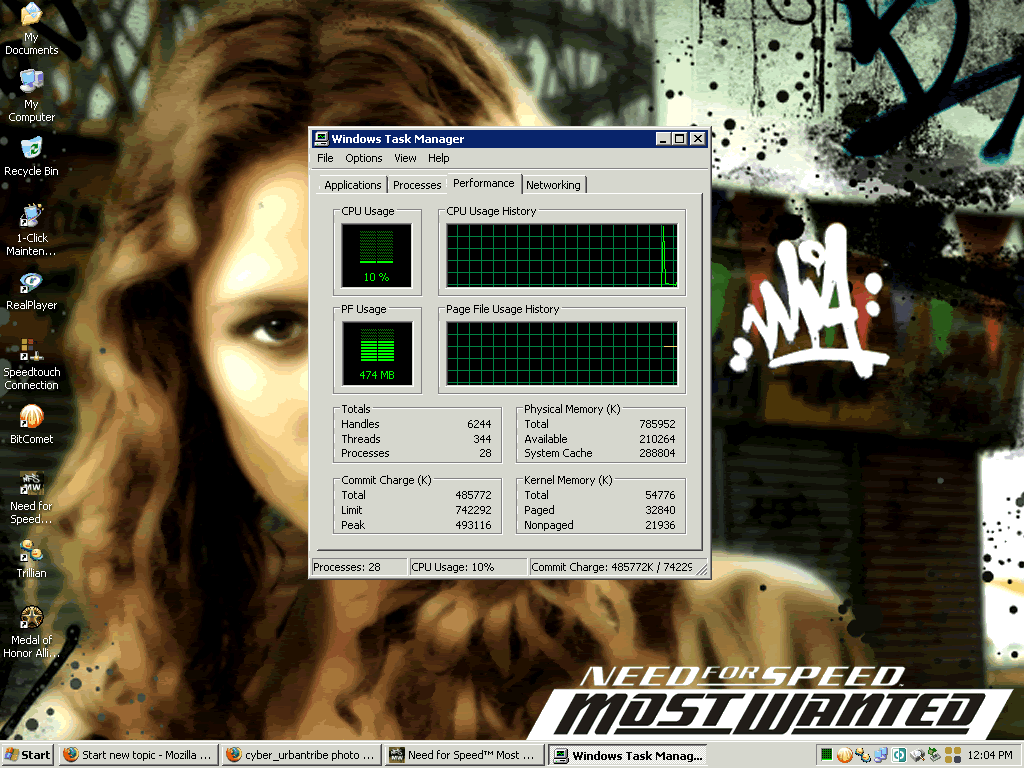Screen dimensions: 1024x768
Task: Click the 'Commit Charge (K)' group label
Action: click(x=387, y=480)
